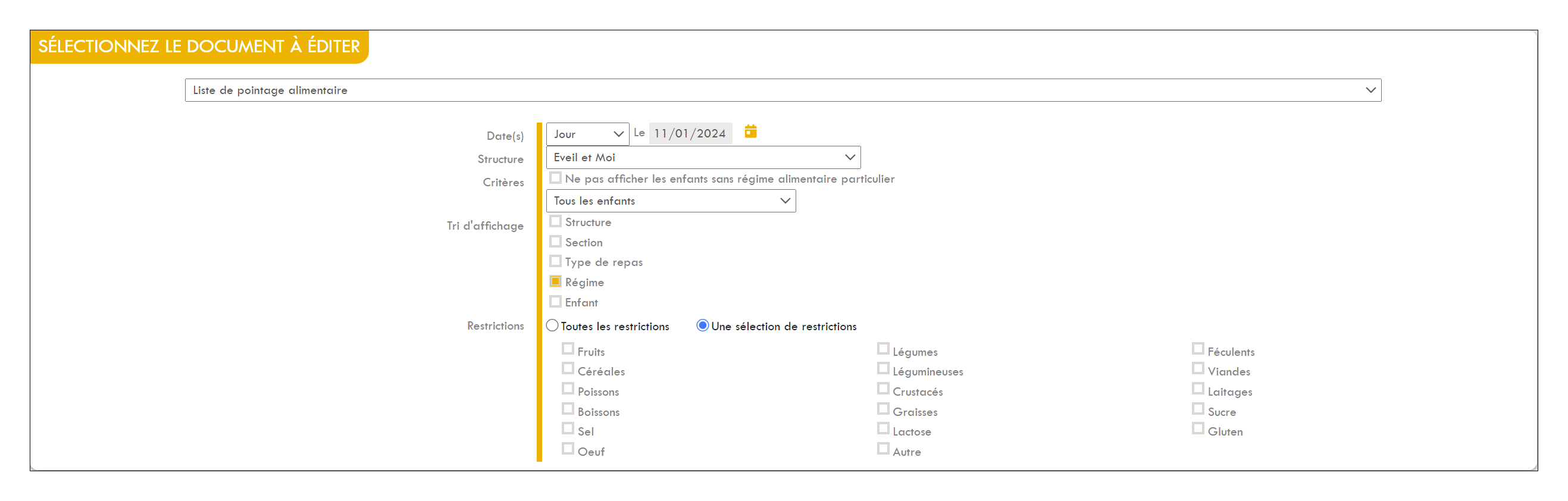
Task: Check the Gluten restriction
Action: (x=1198, y=428)
